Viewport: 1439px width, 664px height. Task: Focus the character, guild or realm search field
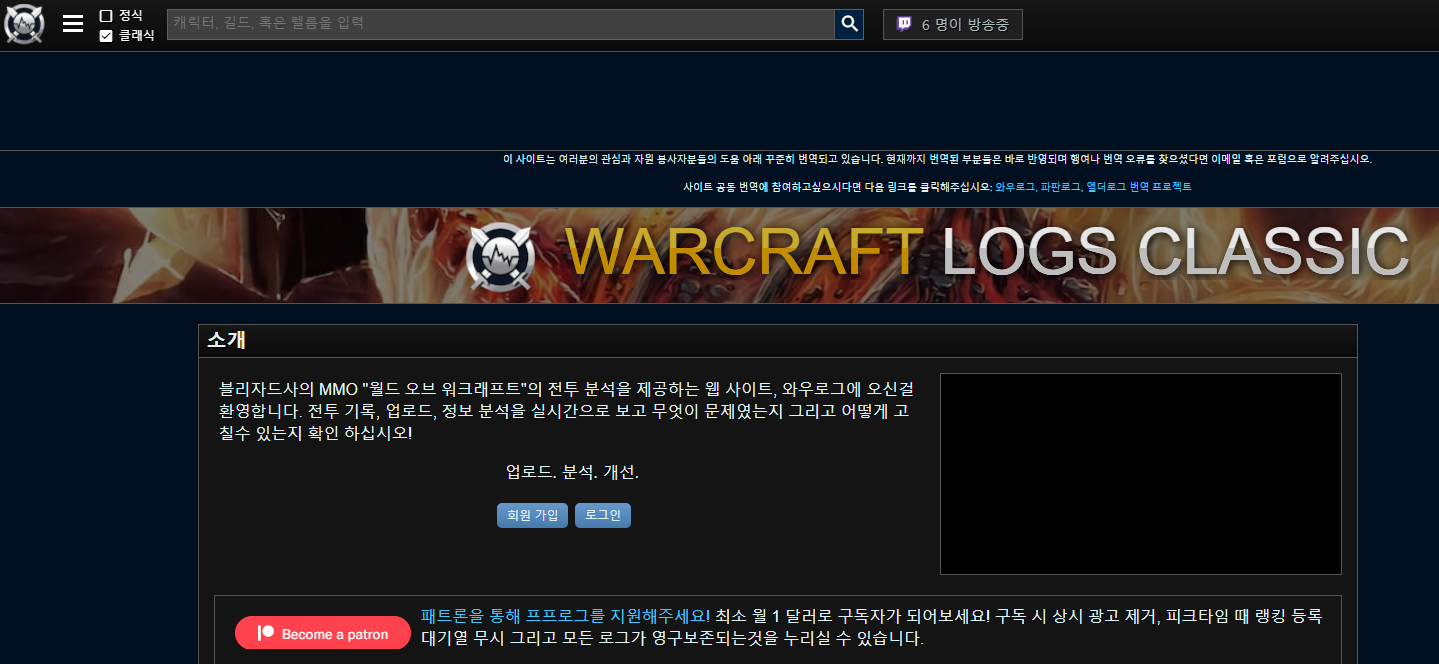pos(501,24)
